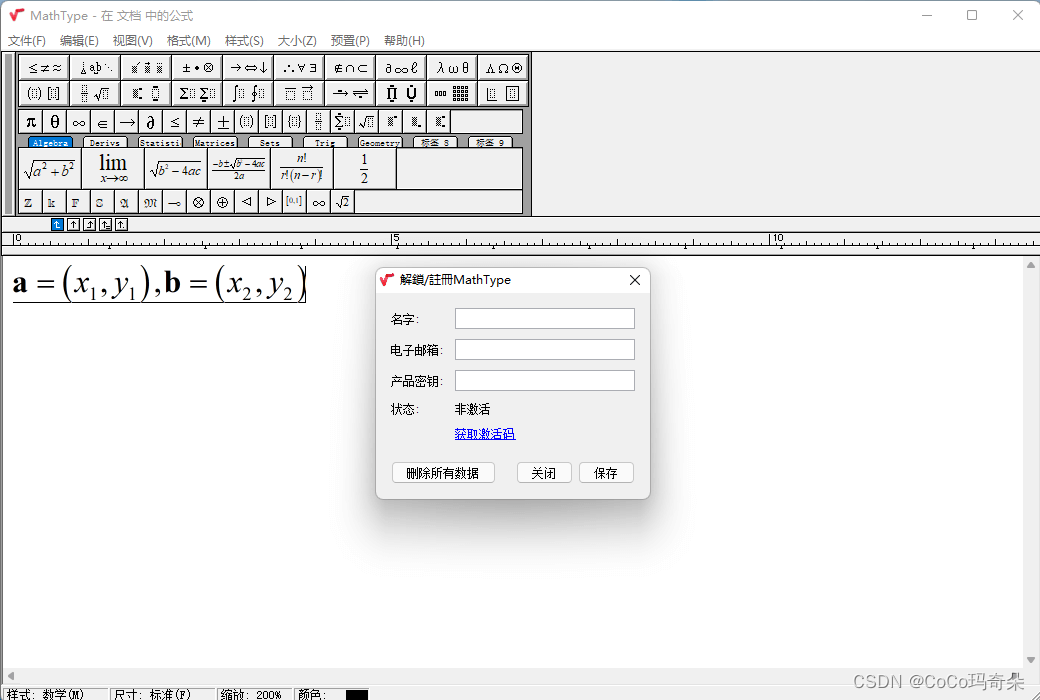Open the 样式(S) menu
Image resolution: width=1040 pixels, height=700 pixels.
coord(244,40)
